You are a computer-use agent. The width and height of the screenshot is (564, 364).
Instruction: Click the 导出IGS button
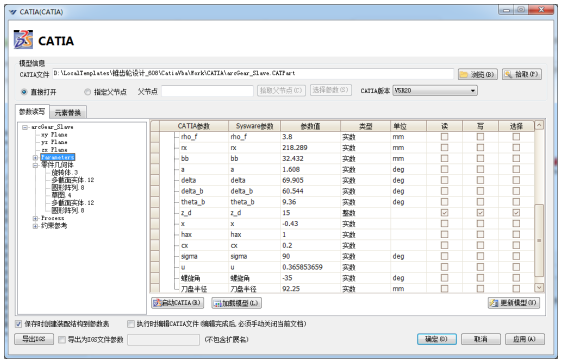pyautogui.click(x=34, y=339)
